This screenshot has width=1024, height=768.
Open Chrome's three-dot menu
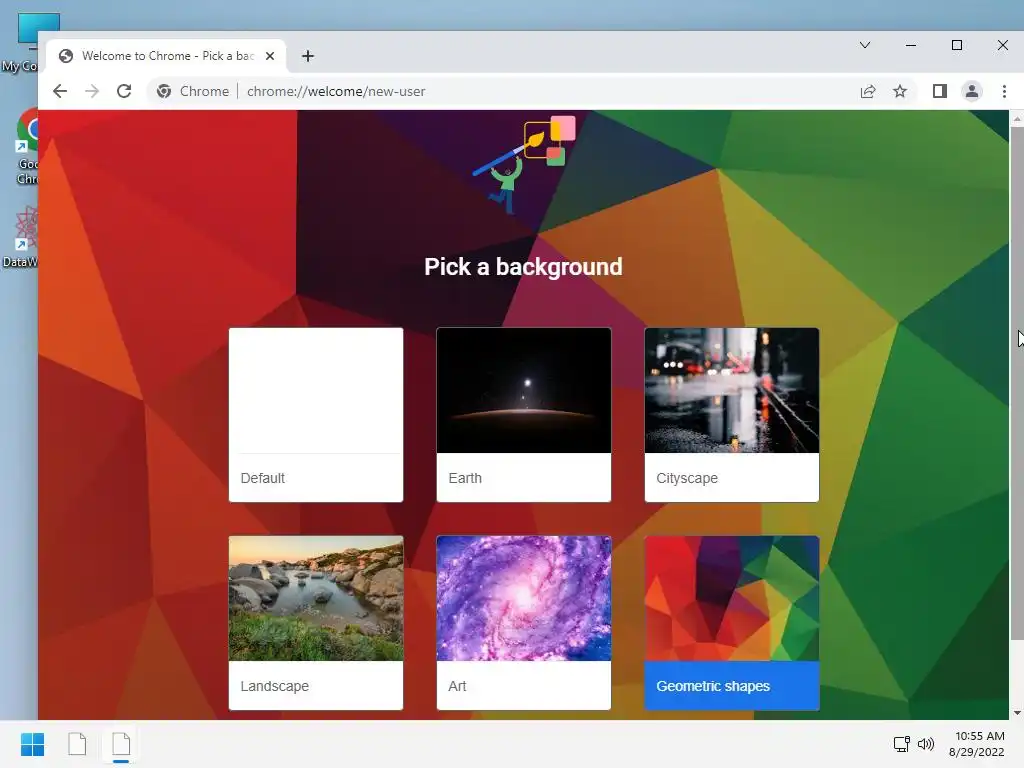[1004, 91]
